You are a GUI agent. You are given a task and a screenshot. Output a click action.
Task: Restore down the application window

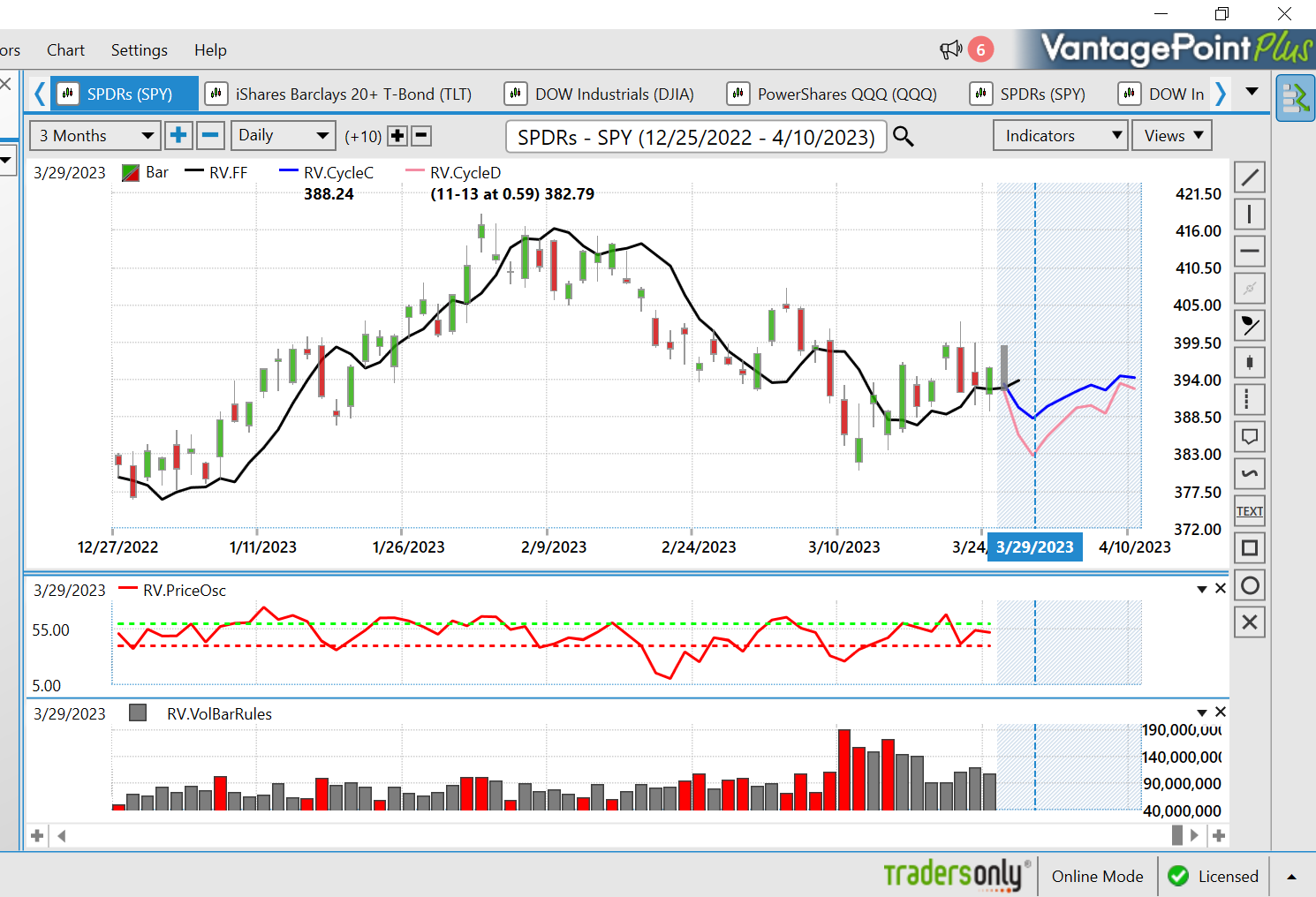point(1221,13)
